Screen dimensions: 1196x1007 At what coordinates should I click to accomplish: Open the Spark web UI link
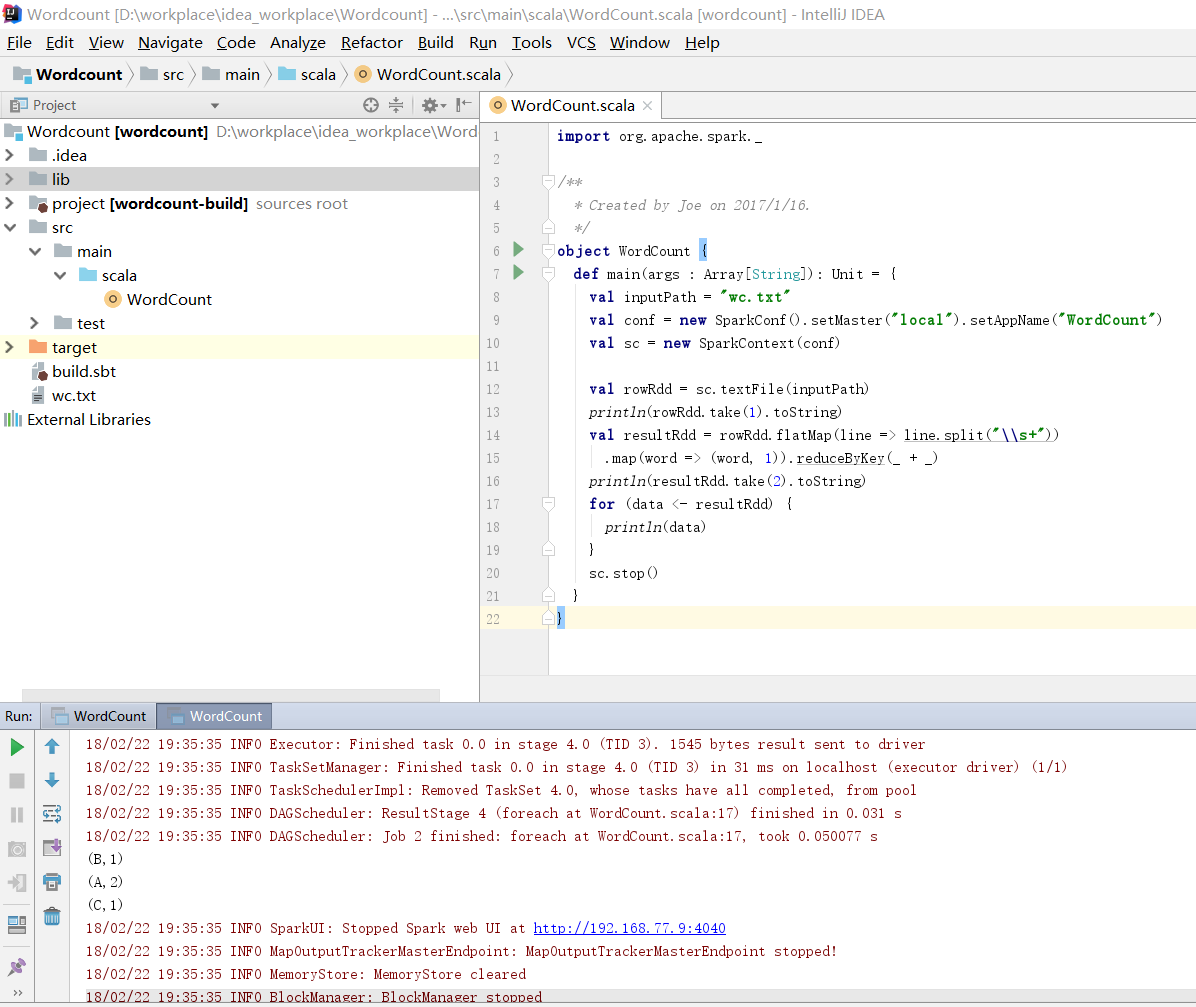tap(629, 928)
